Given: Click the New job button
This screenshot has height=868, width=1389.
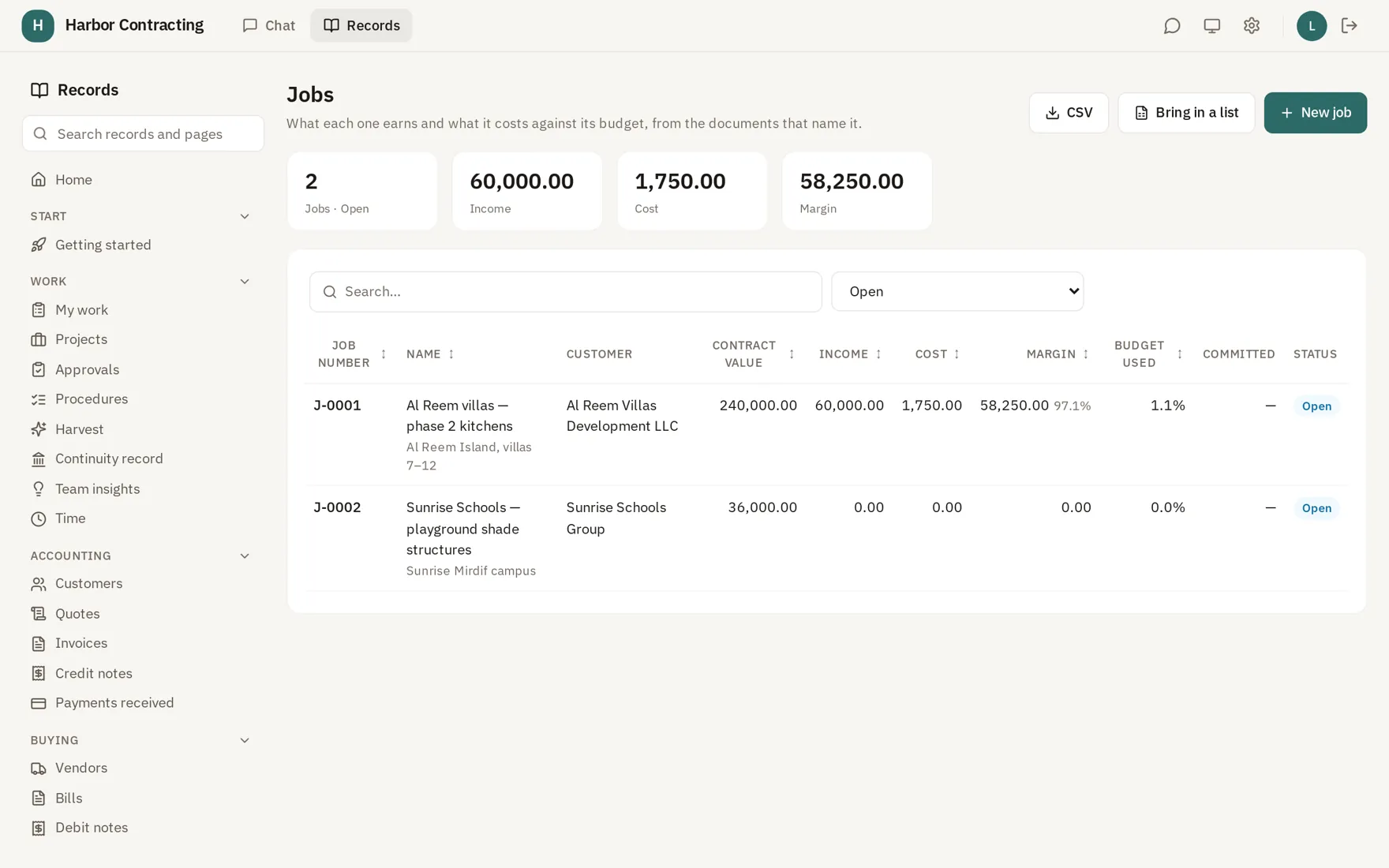Looking at the screenshot, I should coord(1315,113).
